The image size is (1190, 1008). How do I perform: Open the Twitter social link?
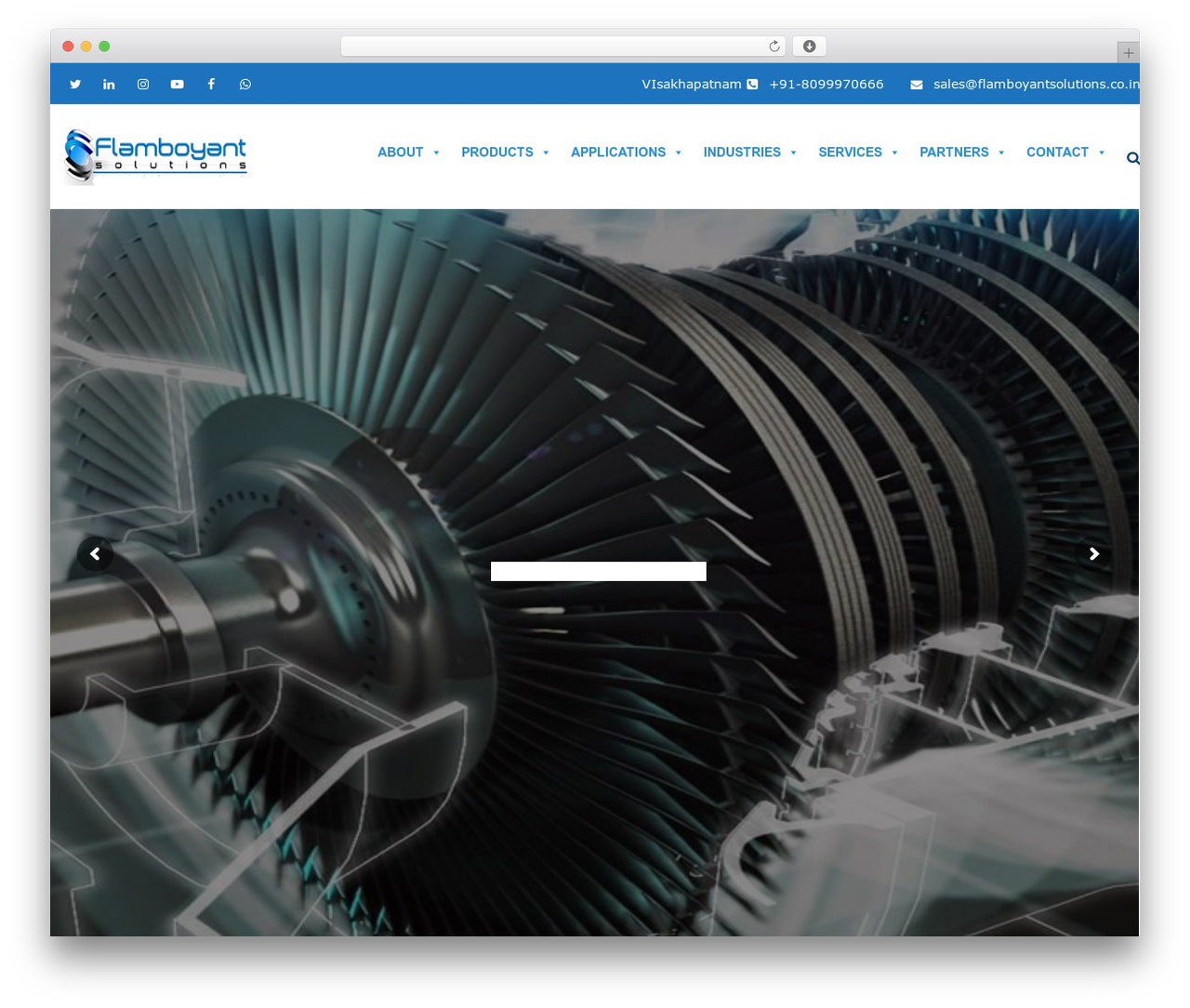[x=75, y=84]
